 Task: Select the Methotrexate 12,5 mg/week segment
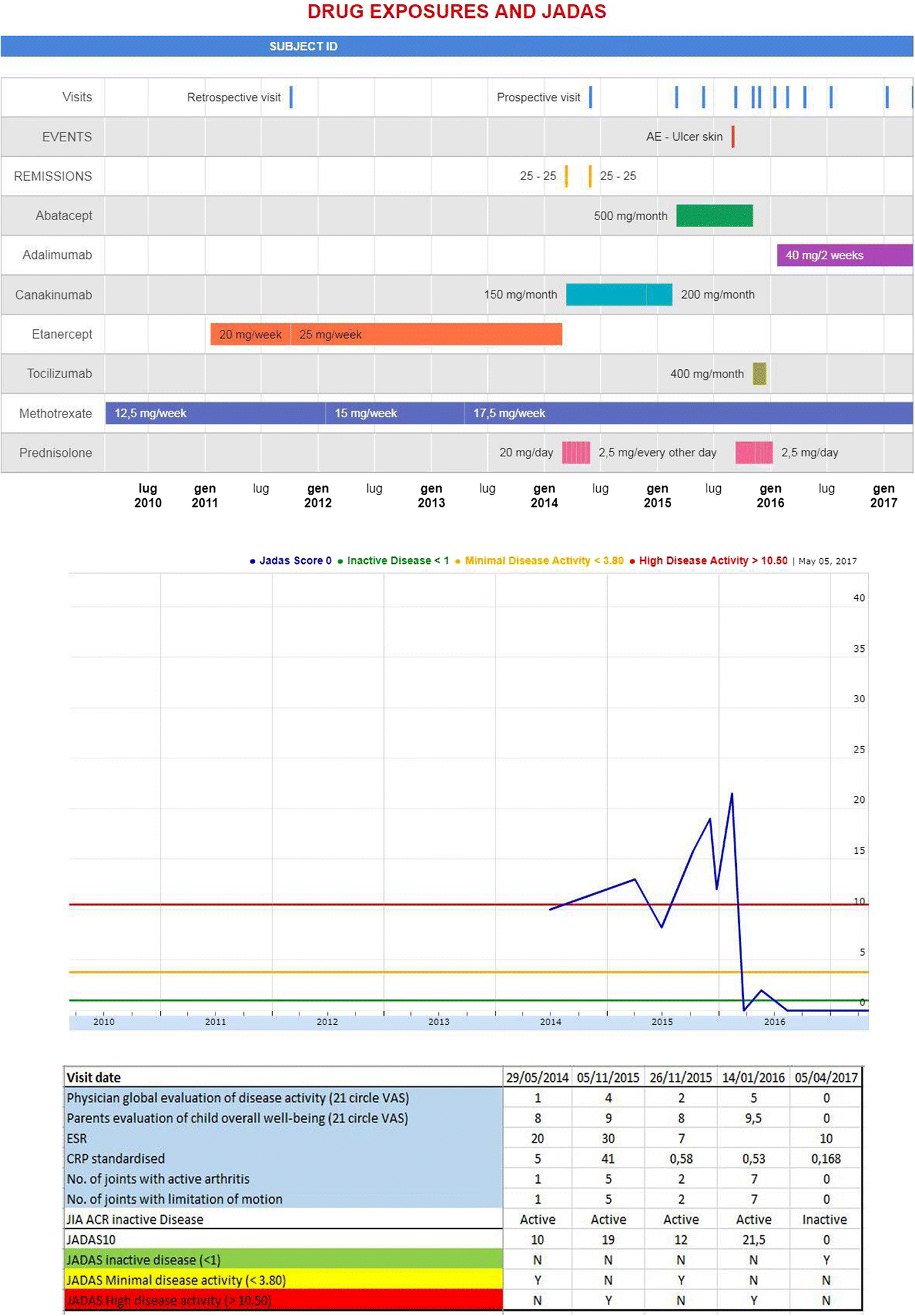point(216,413)
